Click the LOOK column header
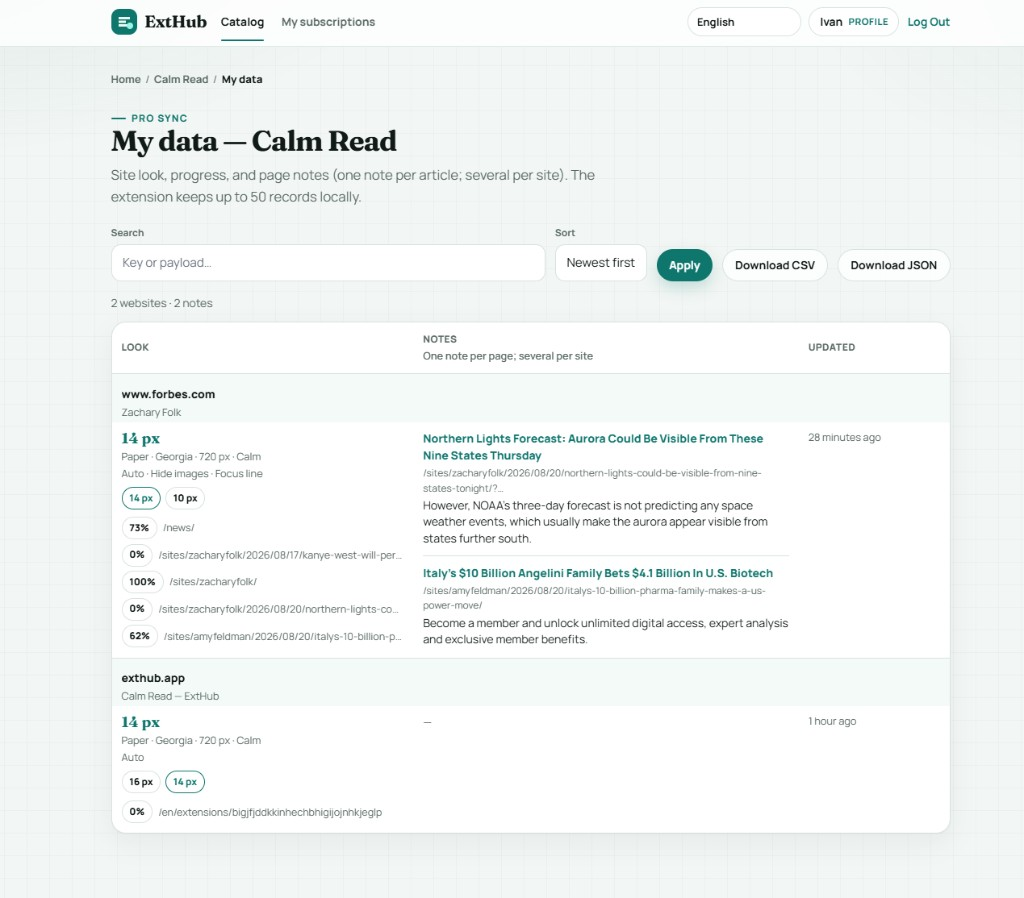 (135, 347)
